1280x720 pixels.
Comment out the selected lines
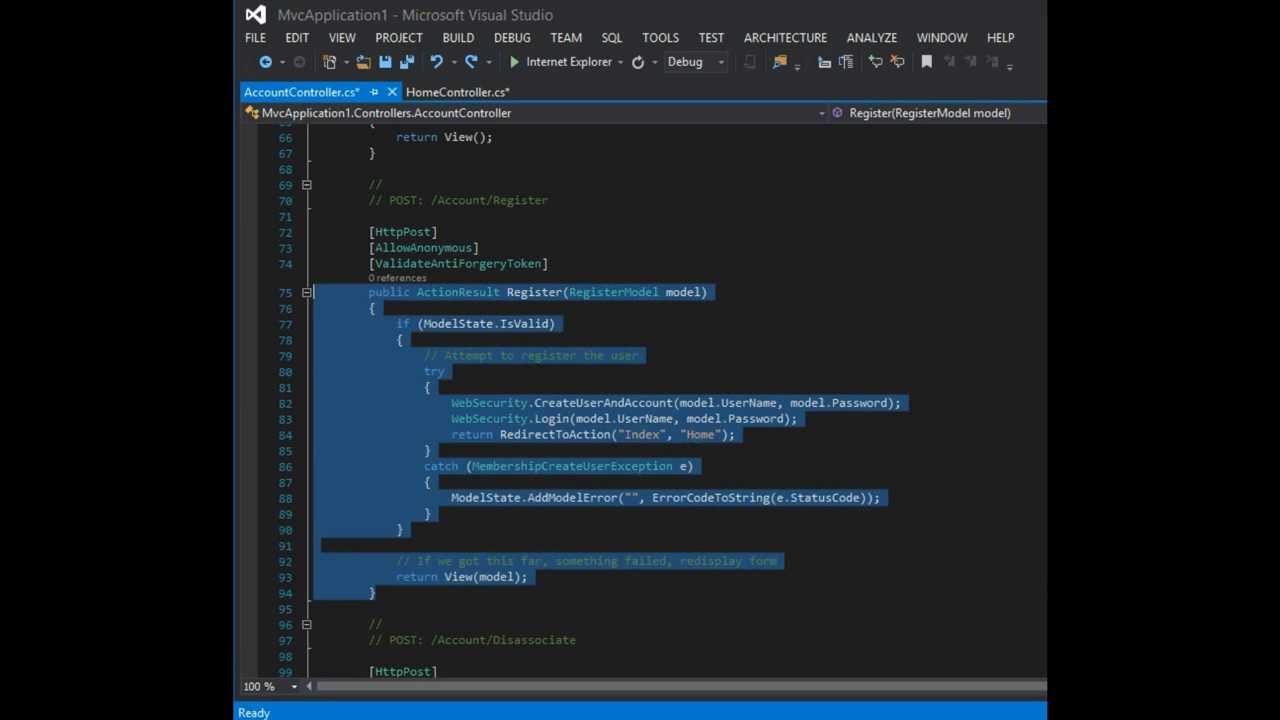click(875, 62)
